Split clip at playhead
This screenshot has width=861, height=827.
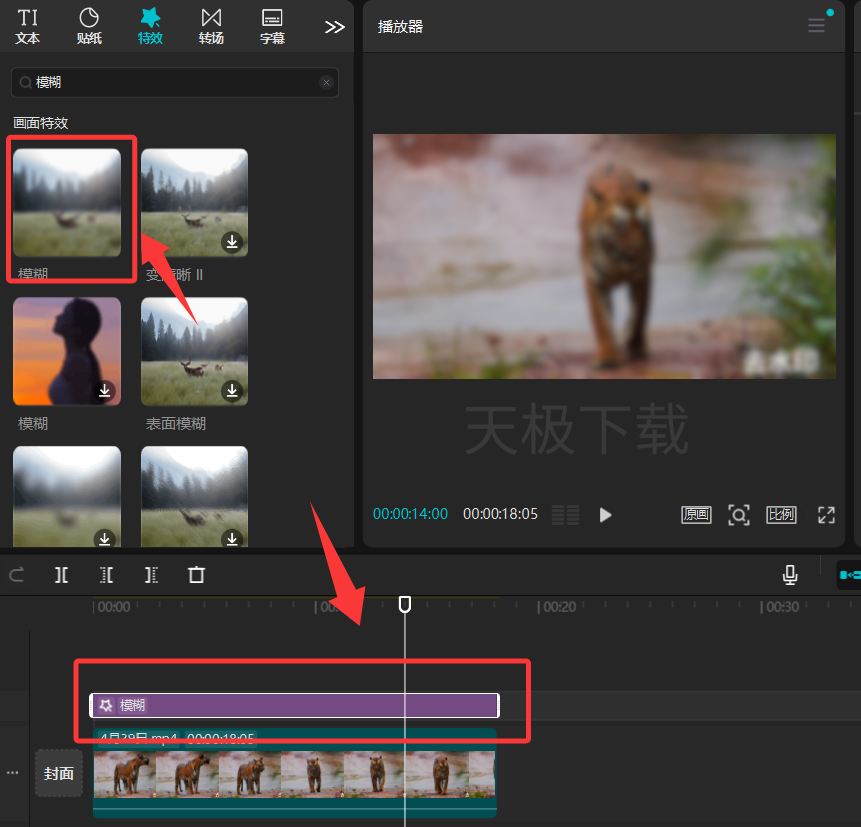[62, 575]
